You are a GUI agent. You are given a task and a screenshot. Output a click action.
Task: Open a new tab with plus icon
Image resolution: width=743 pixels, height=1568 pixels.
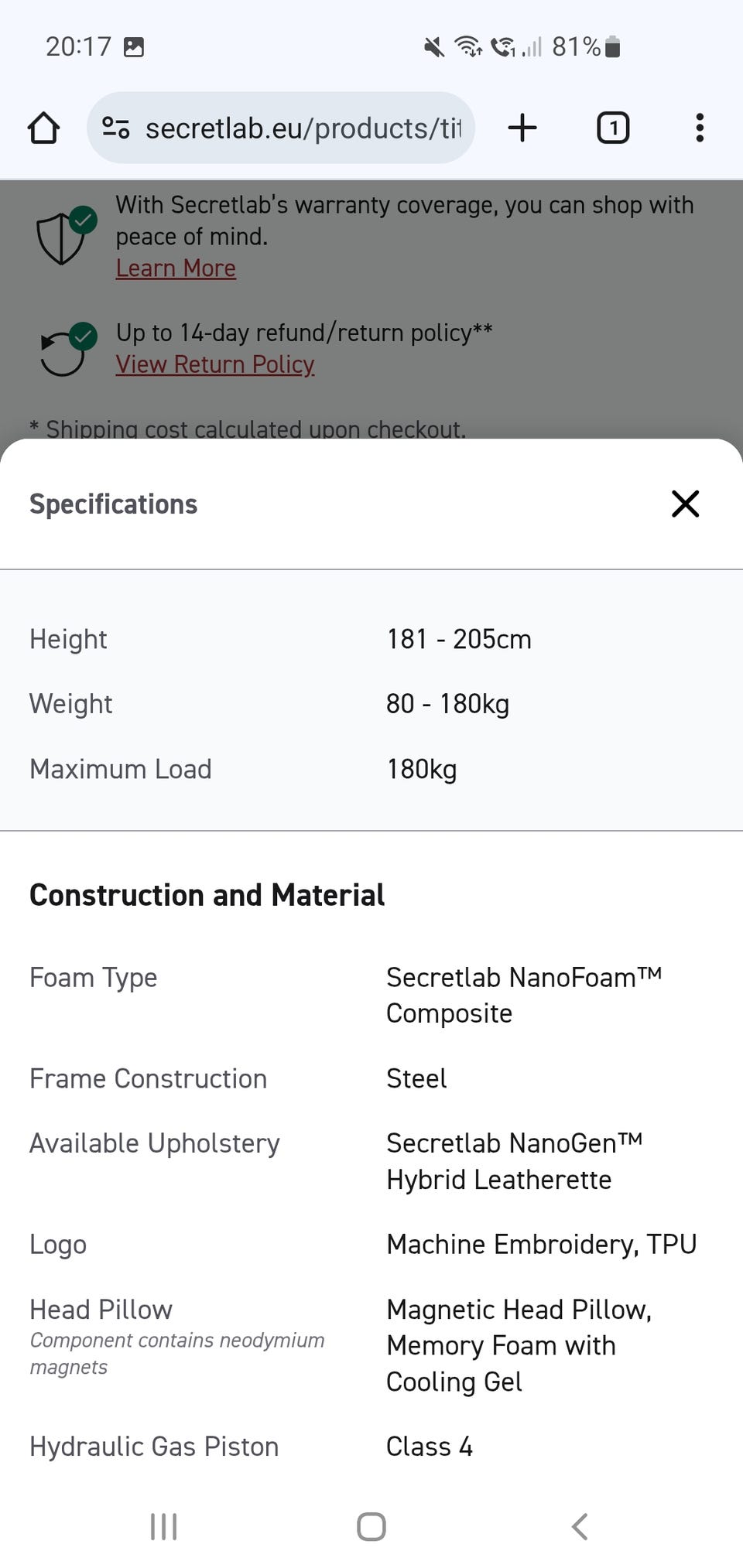click(522, 128)
